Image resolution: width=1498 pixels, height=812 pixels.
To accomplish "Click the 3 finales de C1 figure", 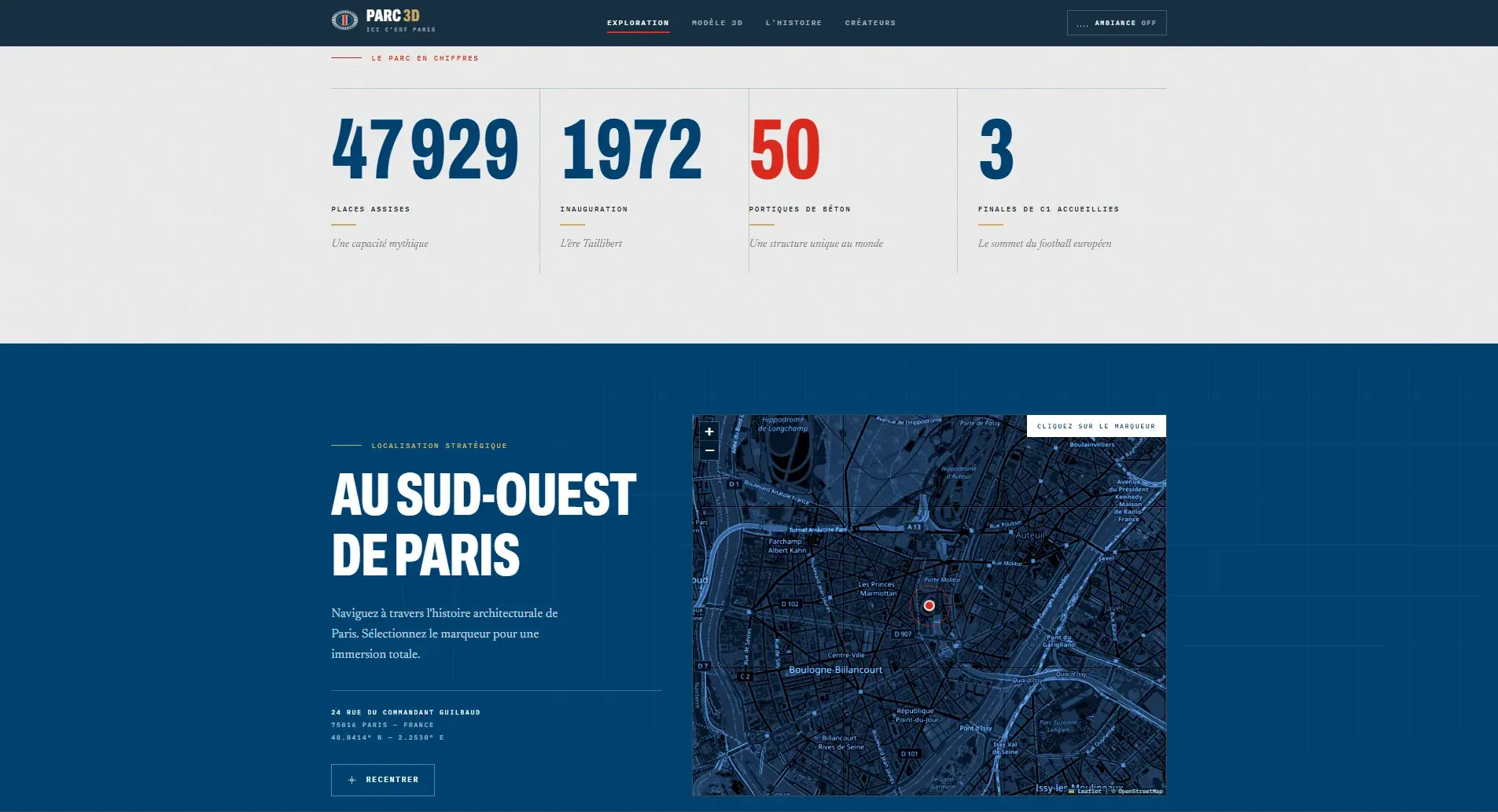I will pyautogui.click(x=996, y=149).
